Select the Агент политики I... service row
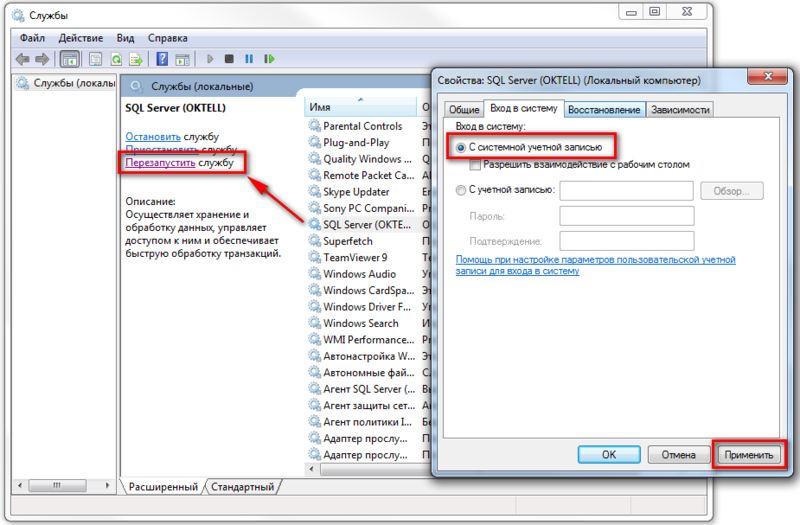 point(369,421)
